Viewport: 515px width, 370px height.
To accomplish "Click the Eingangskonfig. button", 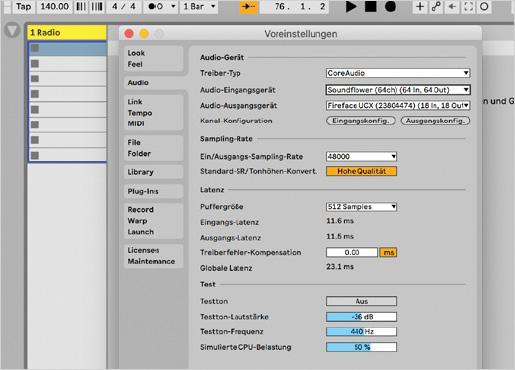I will pyautogui.click(x=361, y=121).
